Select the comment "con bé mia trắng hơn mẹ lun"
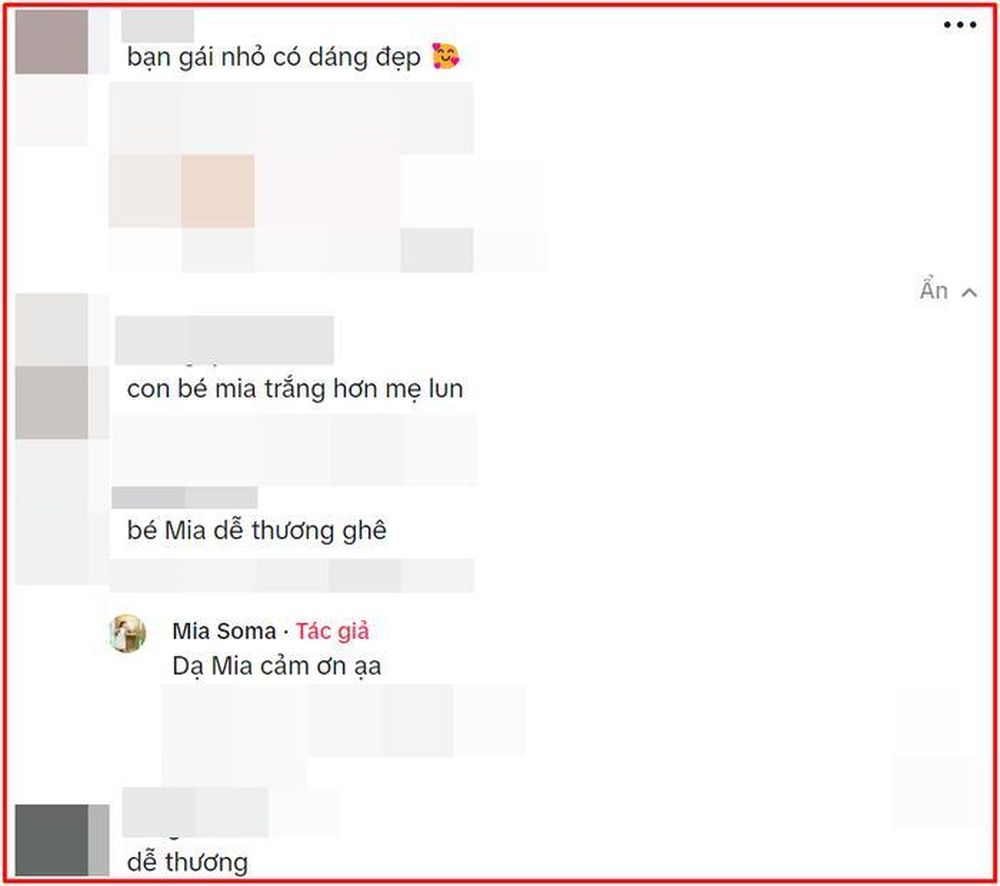This screenshot has height=886, width=1000. click(295, 388)
